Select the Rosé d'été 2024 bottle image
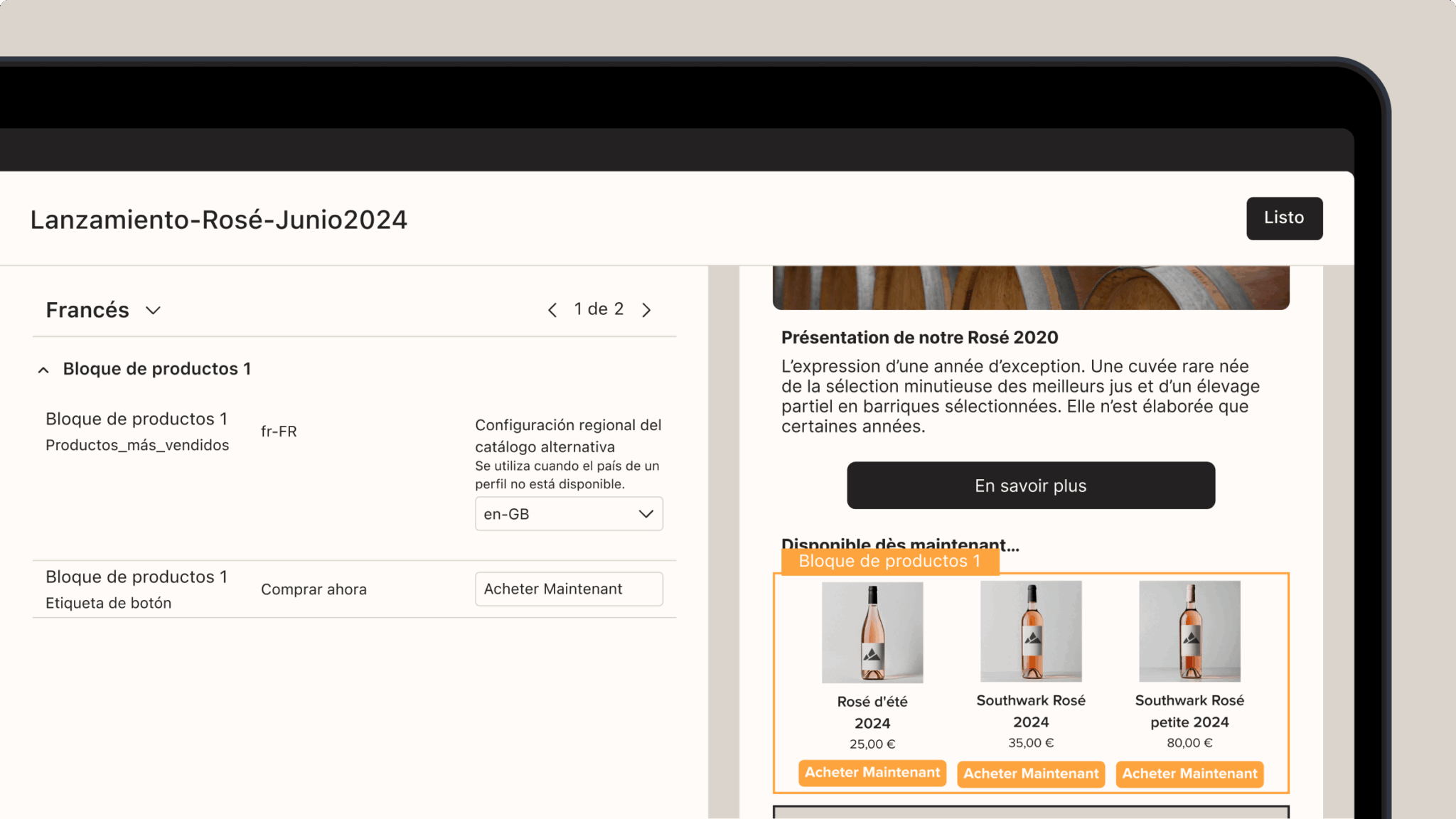 (x=872, y=632)
